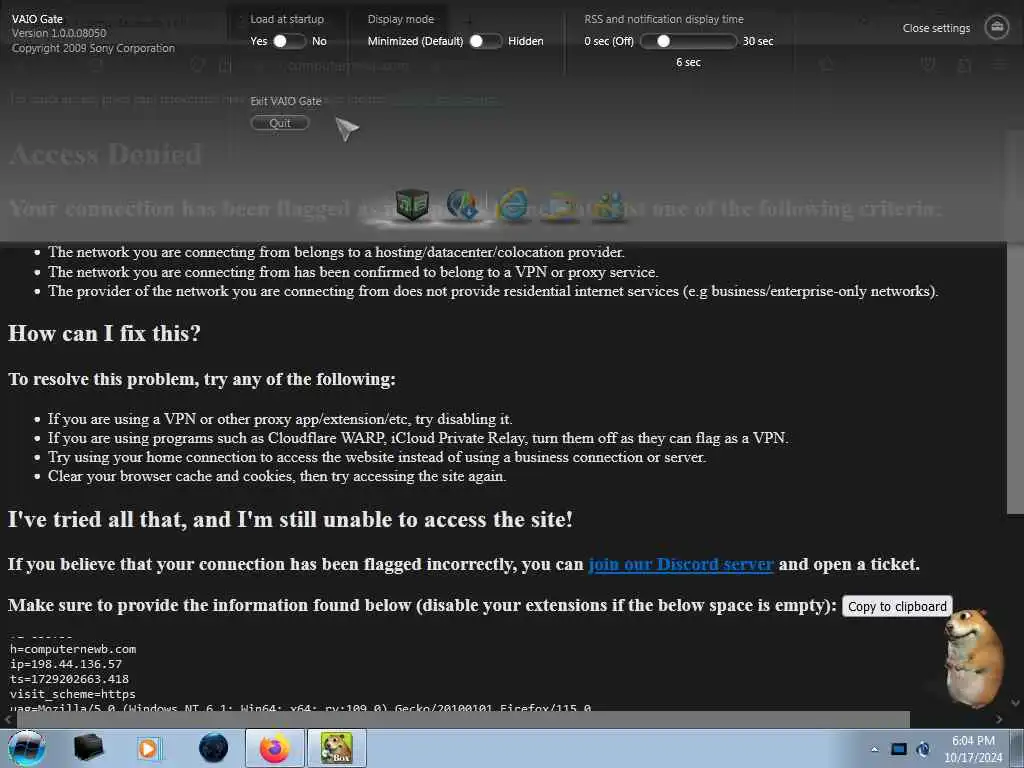
Task: Follow the join our Discord server link
Action: pos(680,564)
